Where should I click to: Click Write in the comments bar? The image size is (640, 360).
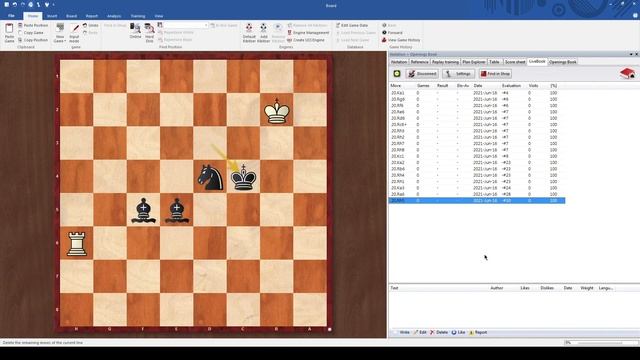pyautogui.click(x=402, y=333)
